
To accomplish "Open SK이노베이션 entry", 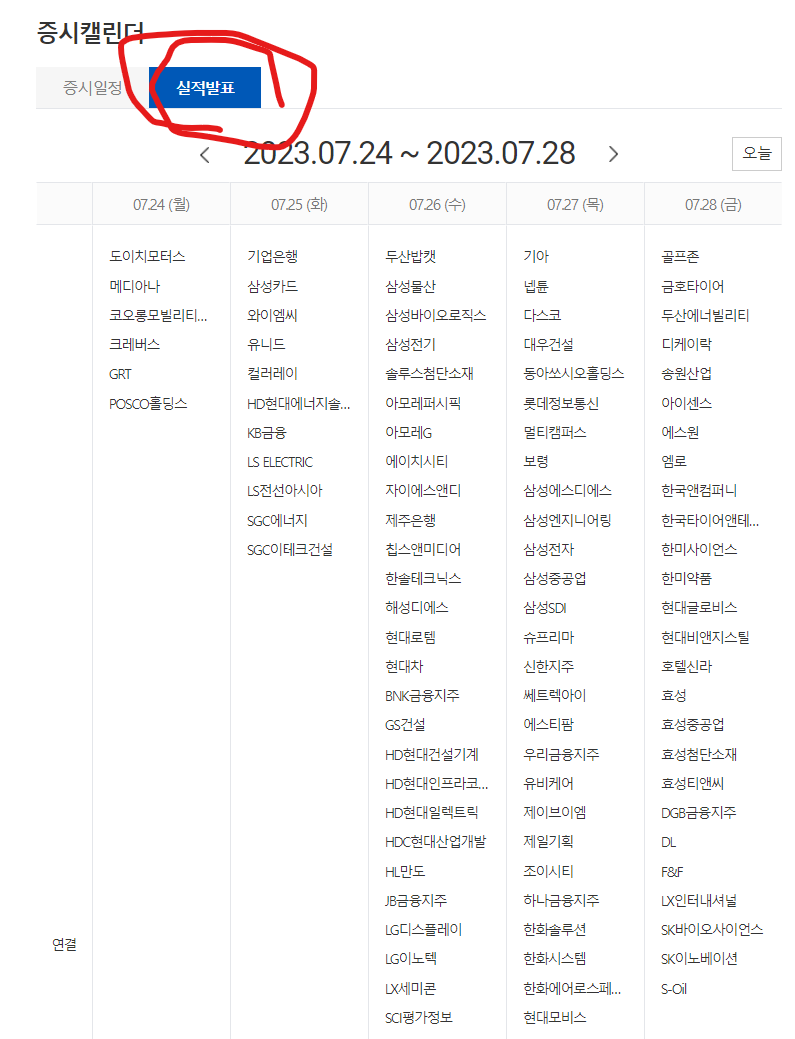I will tap(700, 959).
